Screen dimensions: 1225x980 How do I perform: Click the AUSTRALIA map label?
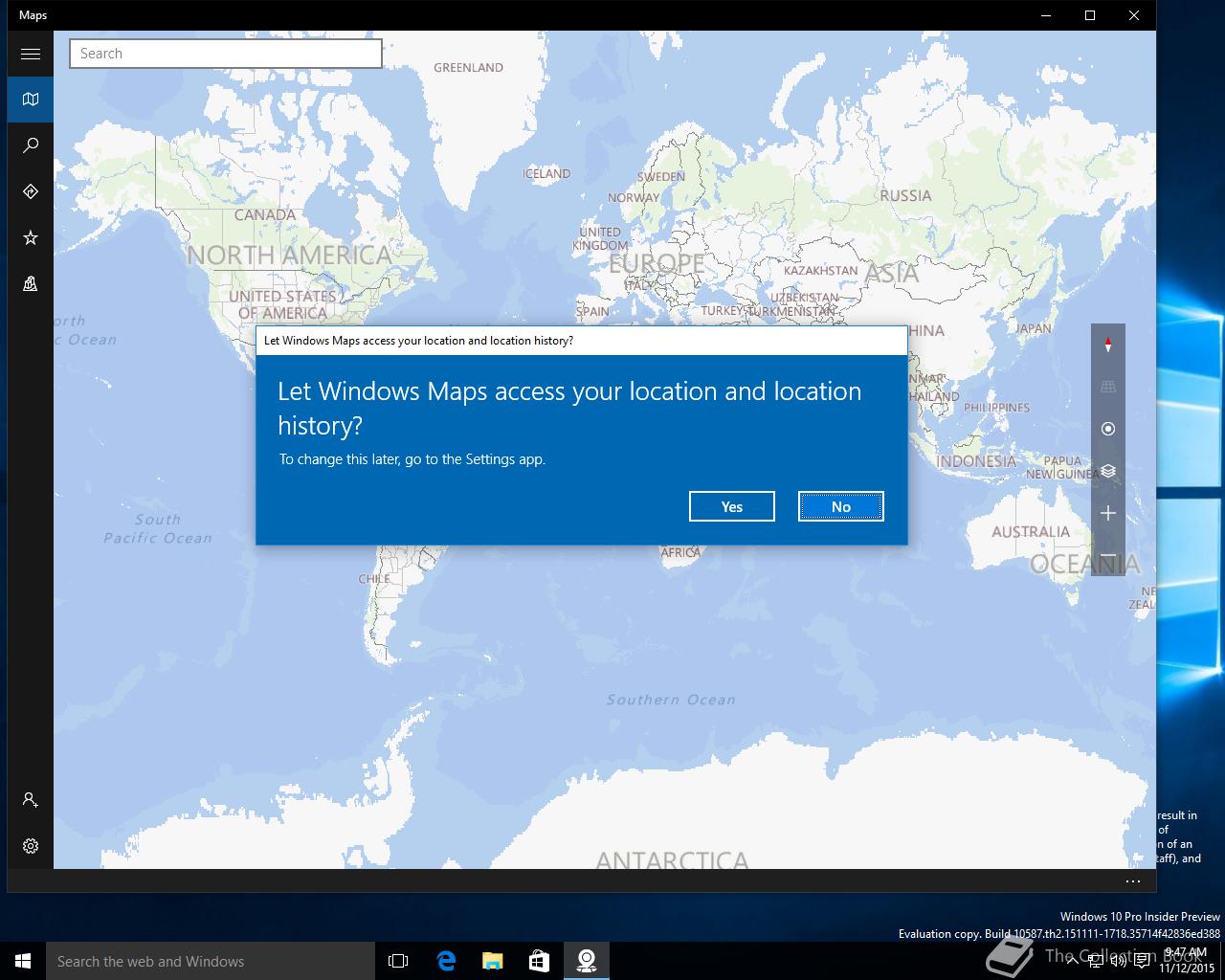(1031, 531)
